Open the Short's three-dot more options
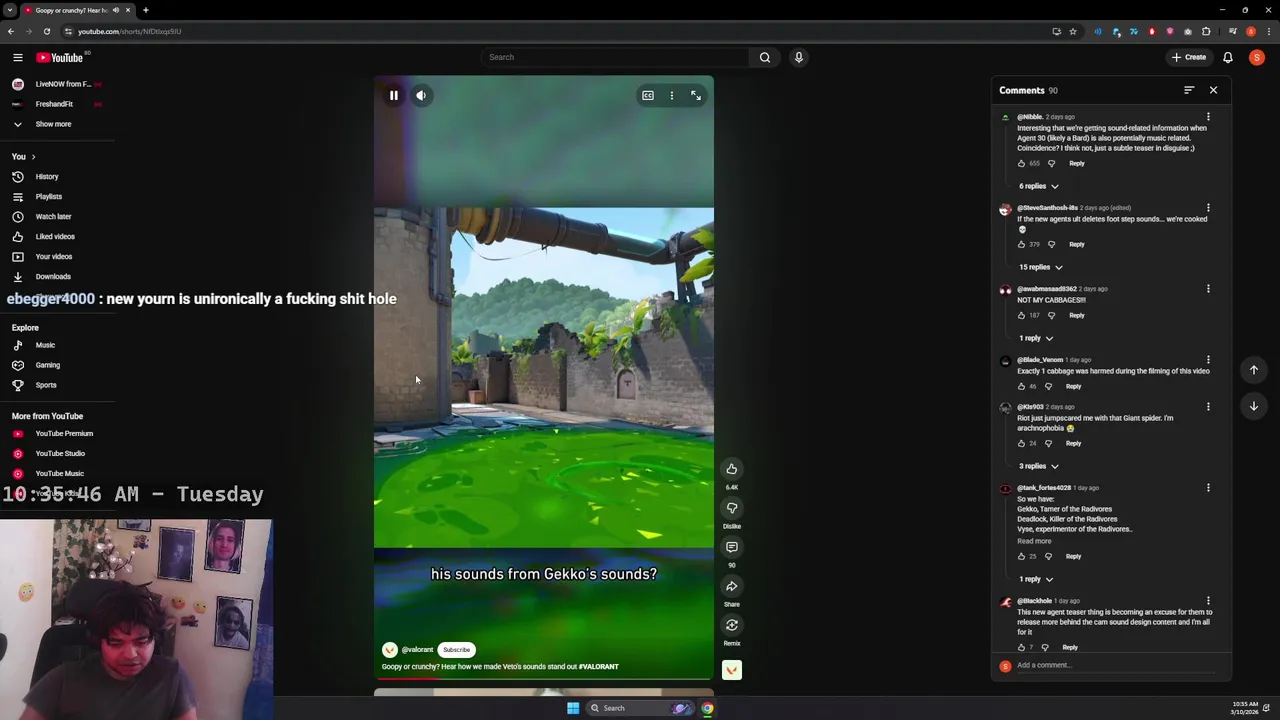 pos(672,96)
